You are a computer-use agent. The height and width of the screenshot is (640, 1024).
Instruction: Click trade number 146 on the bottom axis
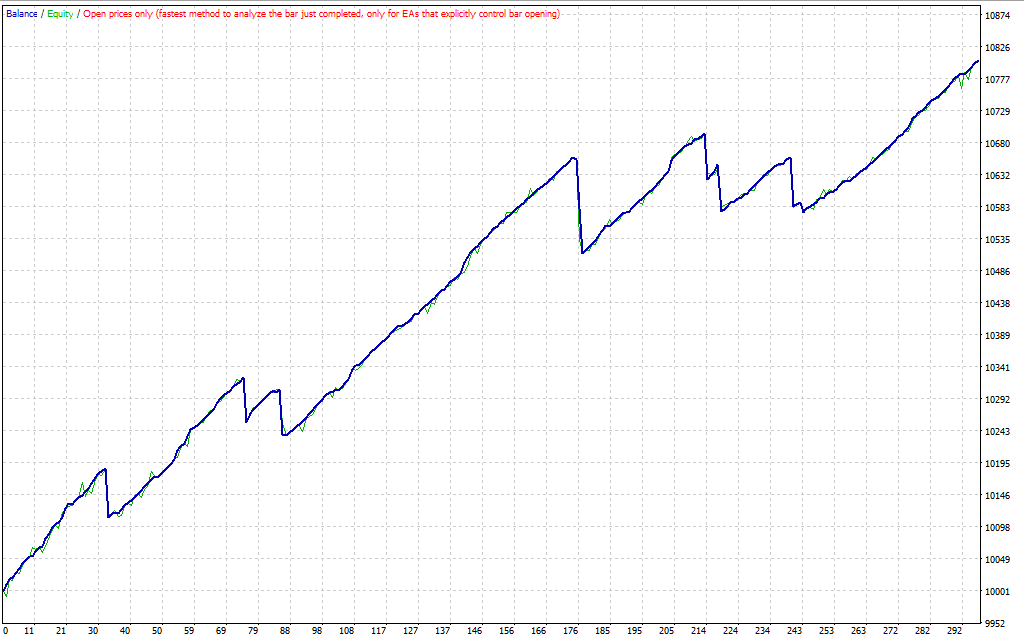point(475,631)
